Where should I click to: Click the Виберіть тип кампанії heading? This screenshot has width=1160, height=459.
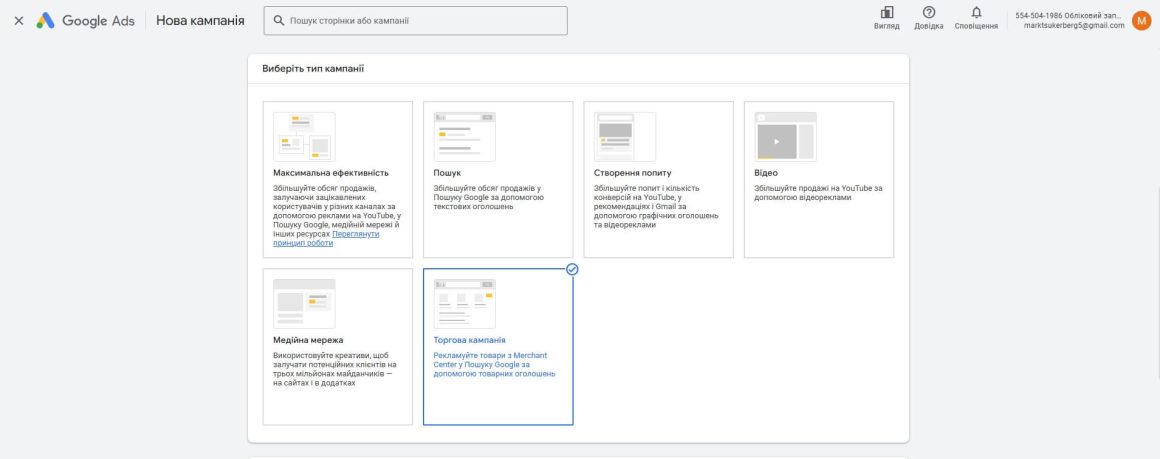tap(313, 69)
